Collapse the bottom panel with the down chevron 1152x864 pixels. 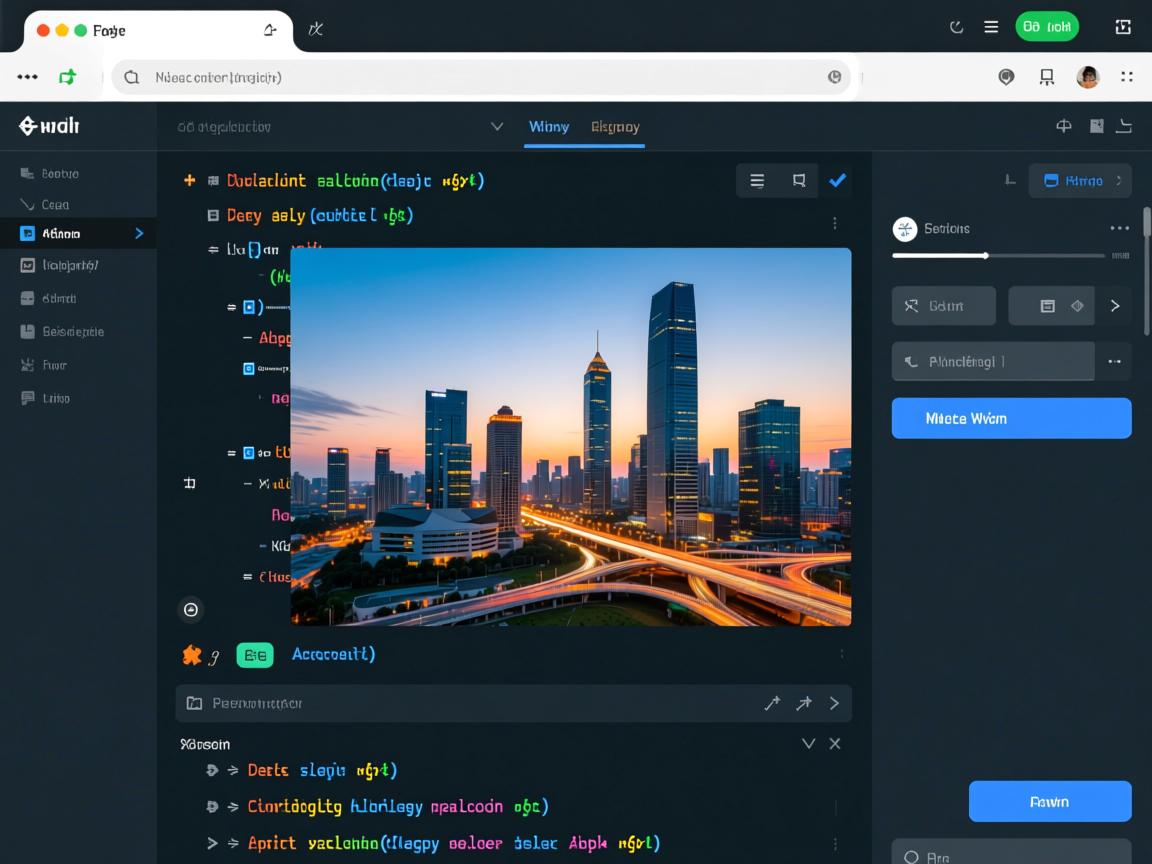click(808, 744)
